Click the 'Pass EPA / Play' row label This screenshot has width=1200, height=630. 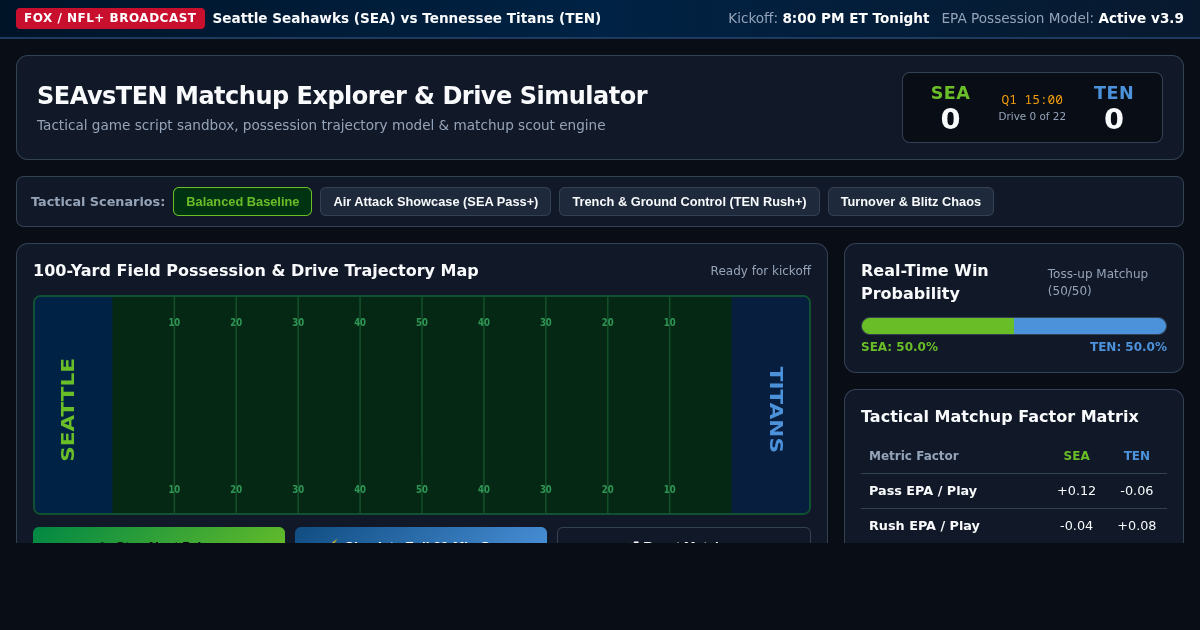point(923,491)
